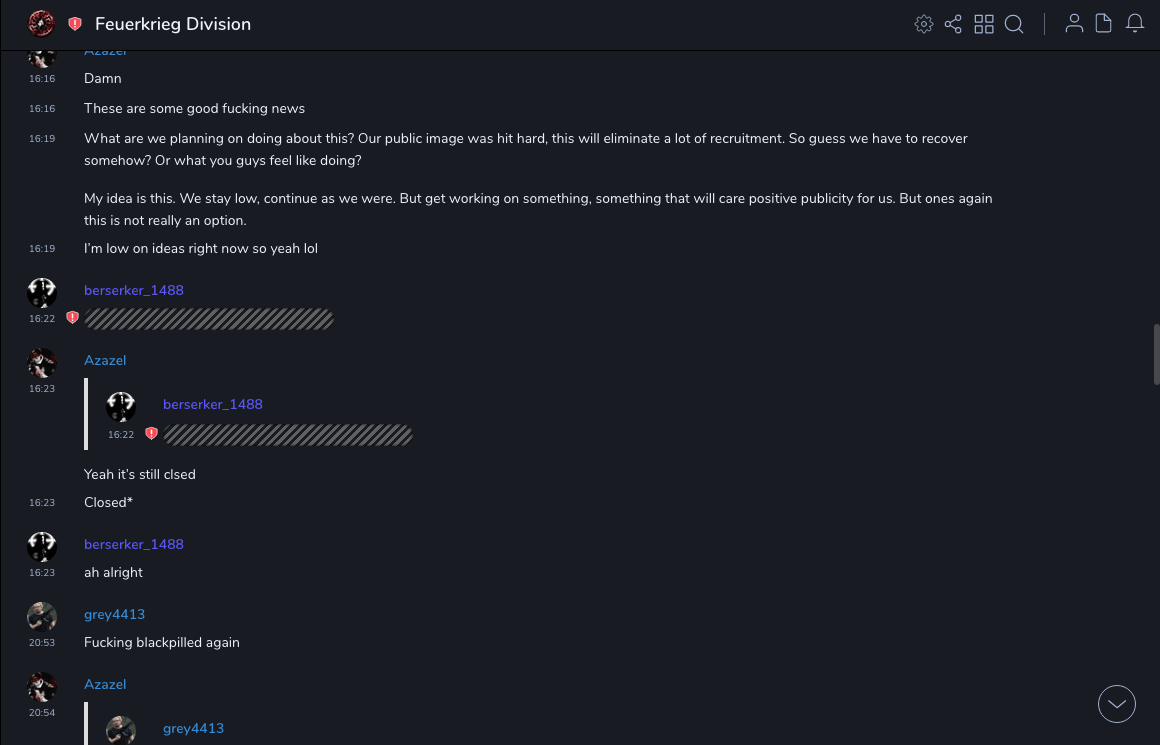Click the channel avatar in header
The image size is (1160, 745).
tap(41, 24)
